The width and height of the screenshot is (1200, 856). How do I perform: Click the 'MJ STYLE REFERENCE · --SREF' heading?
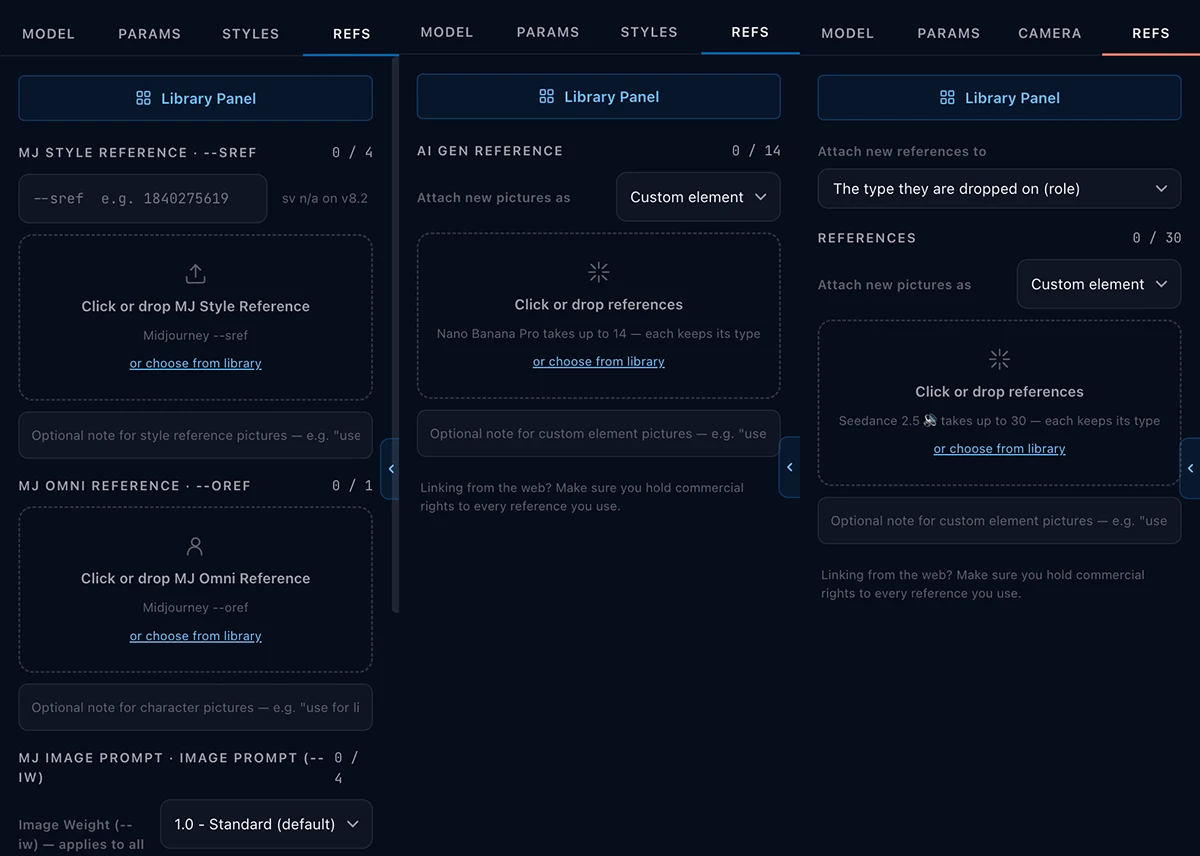pyautogui.click(x=138, y=153)
